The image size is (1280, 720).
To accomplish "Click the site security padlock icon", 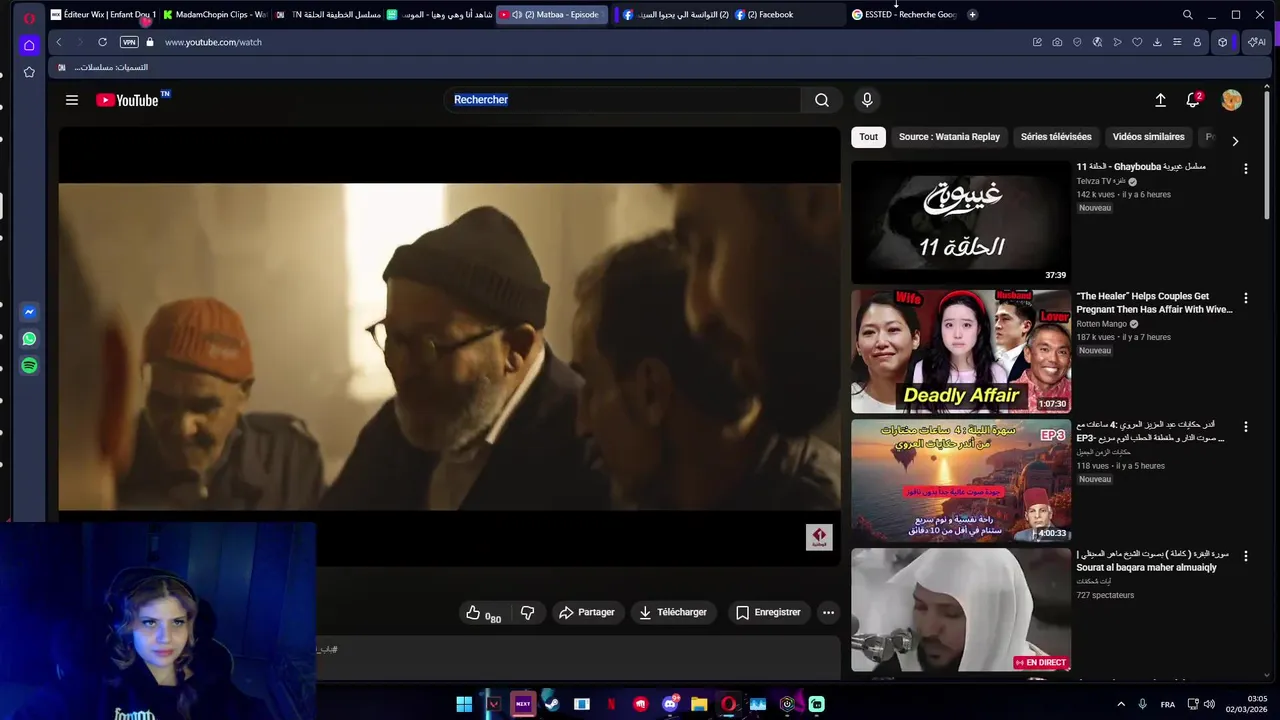I will [x=150, y=42].
